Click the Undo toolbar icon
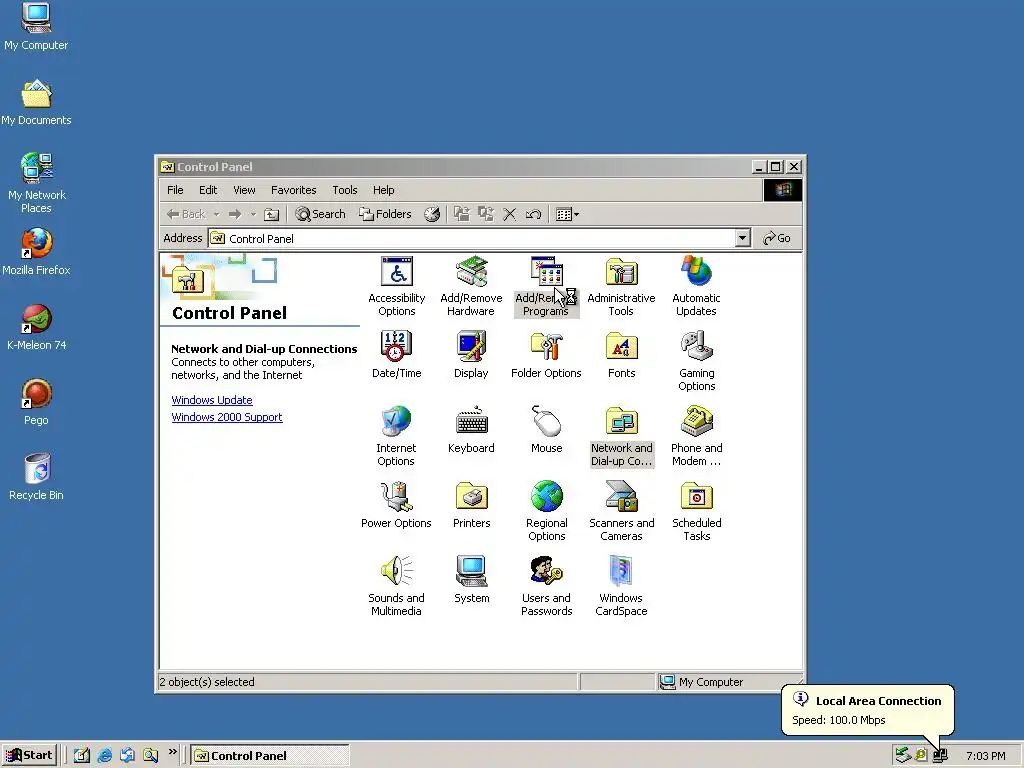The image size is (1024, 768). (534, 214)
